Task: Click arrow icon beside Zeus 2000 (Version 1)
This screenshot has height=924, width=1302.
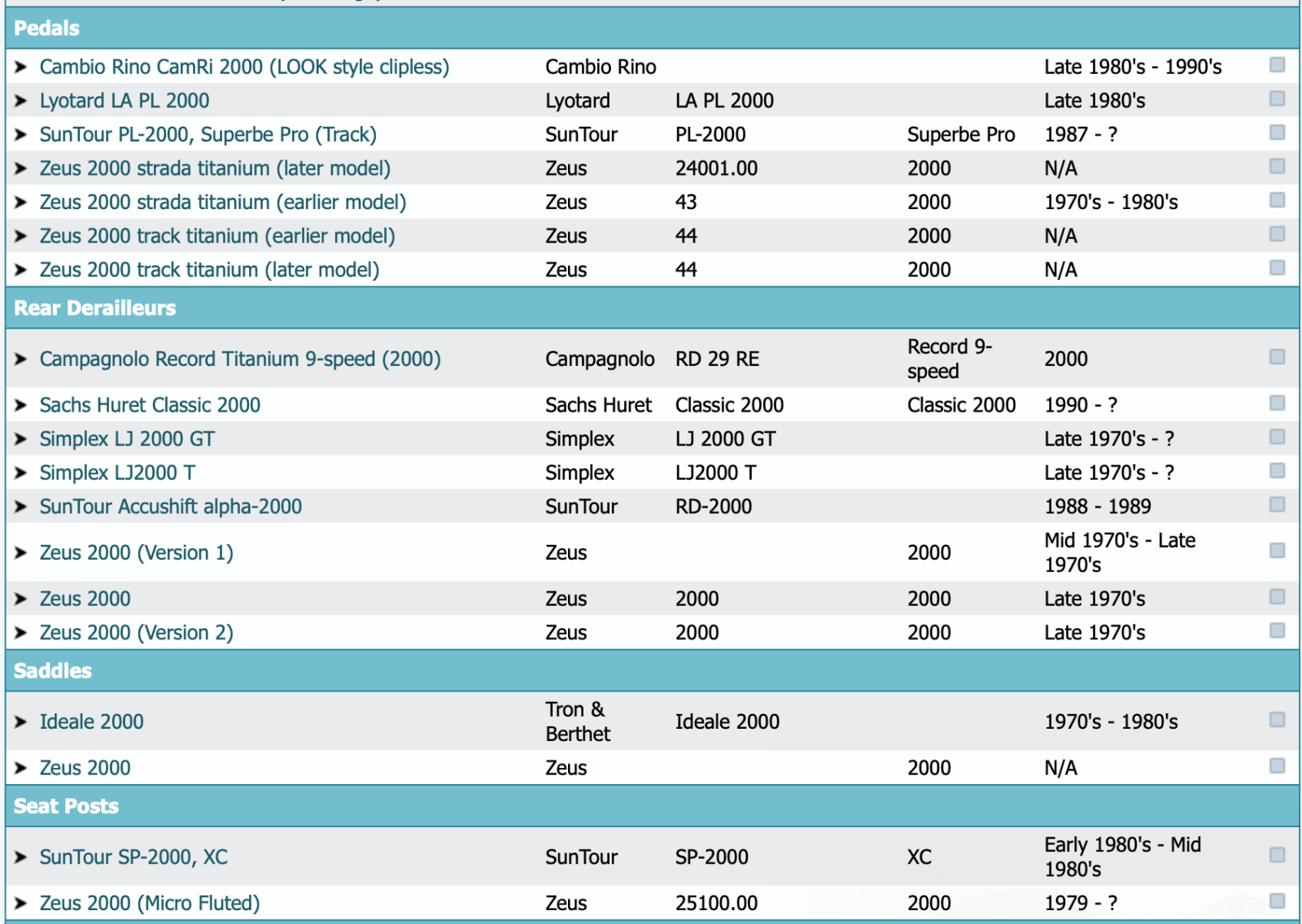Action: click(x=21, y=553)
